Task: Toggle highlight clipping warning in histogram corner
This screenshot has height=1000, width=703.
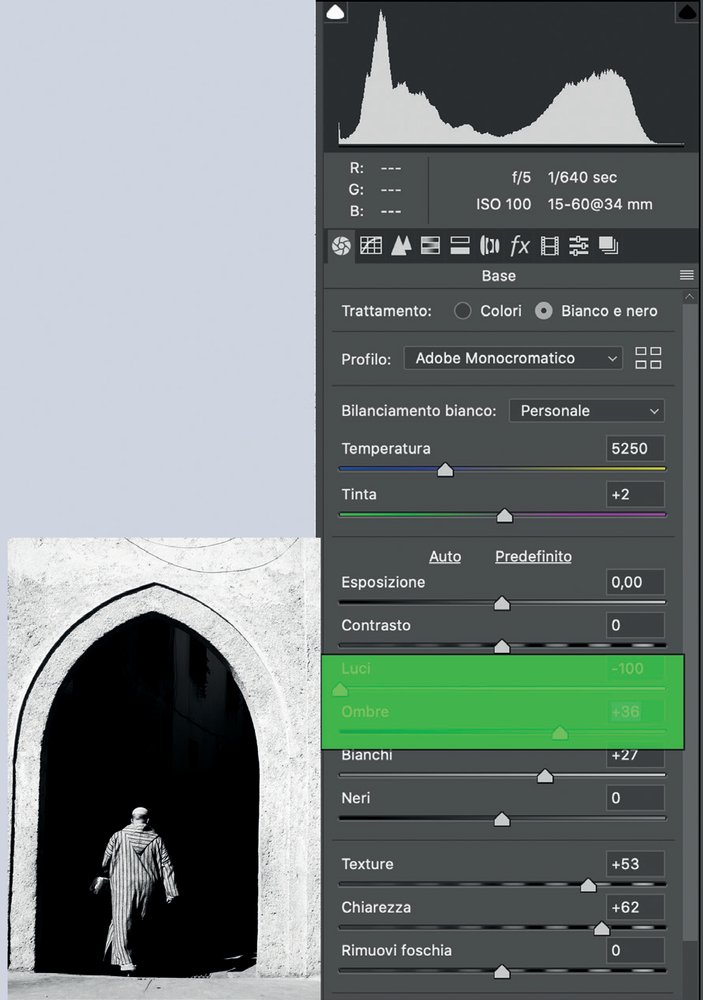Action: 686,12
